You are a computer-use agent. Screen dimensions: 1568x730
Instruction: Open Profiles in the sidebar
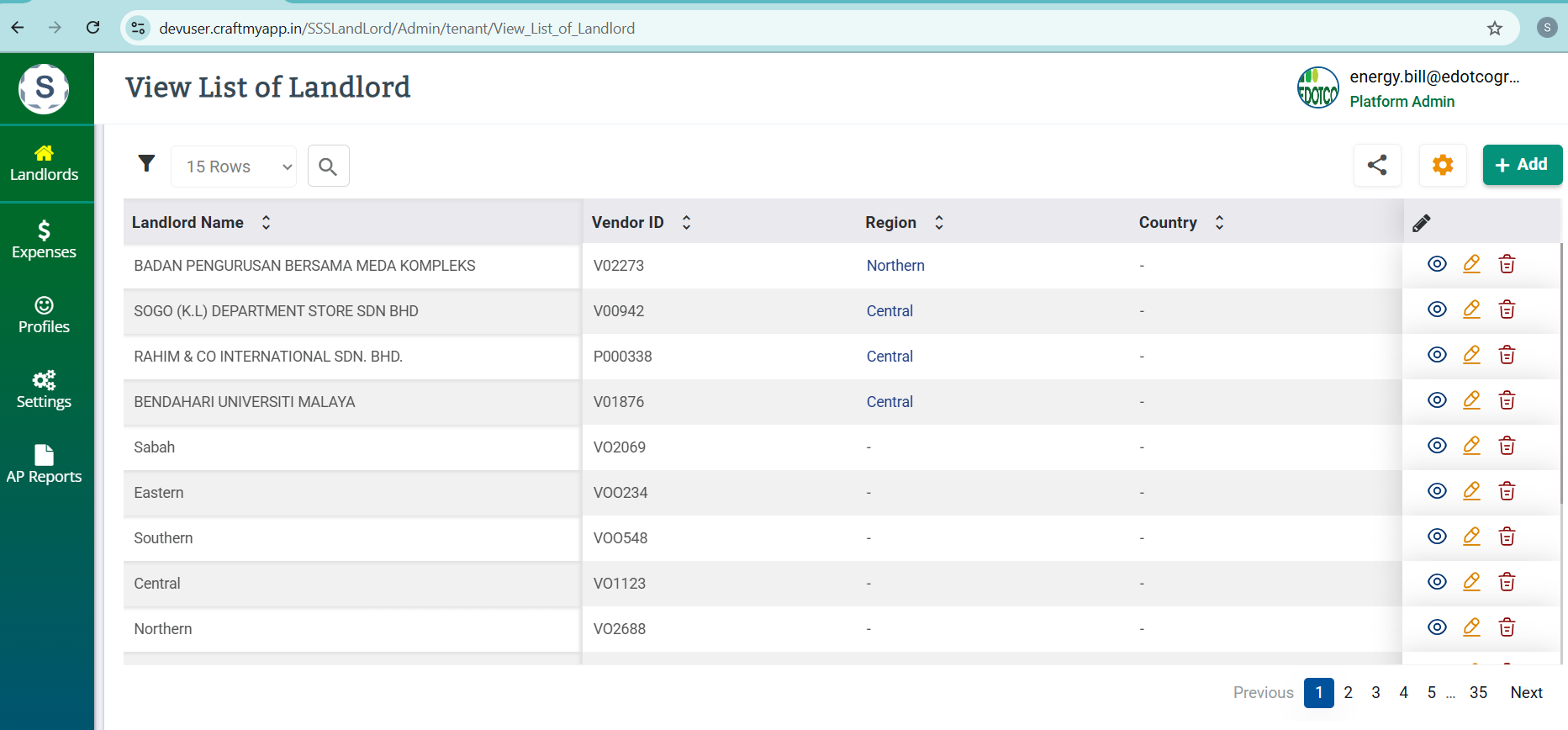pos(45,315)
